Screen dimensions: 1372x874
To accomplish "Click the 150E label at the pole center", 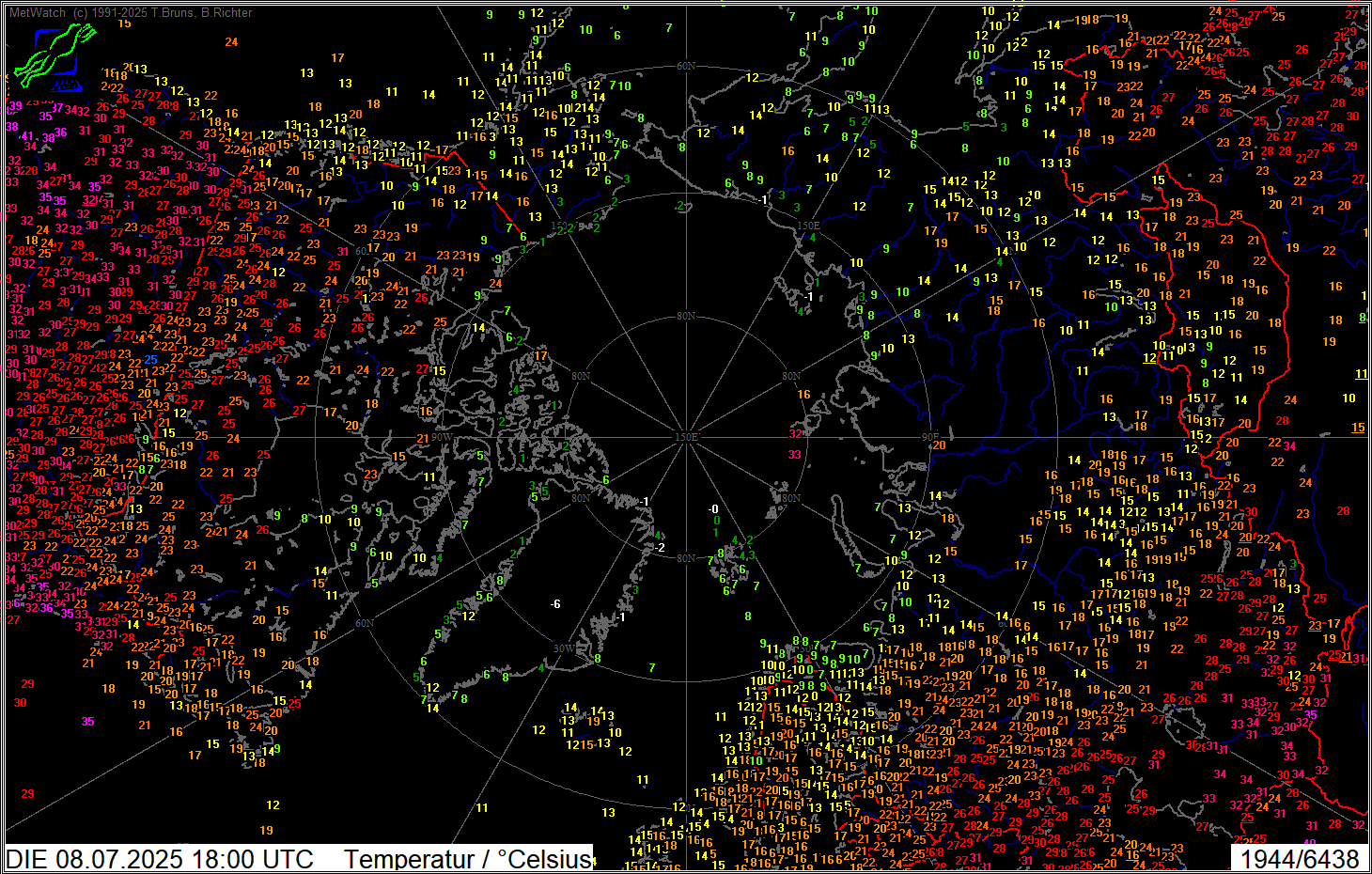I will coord(687,436).
